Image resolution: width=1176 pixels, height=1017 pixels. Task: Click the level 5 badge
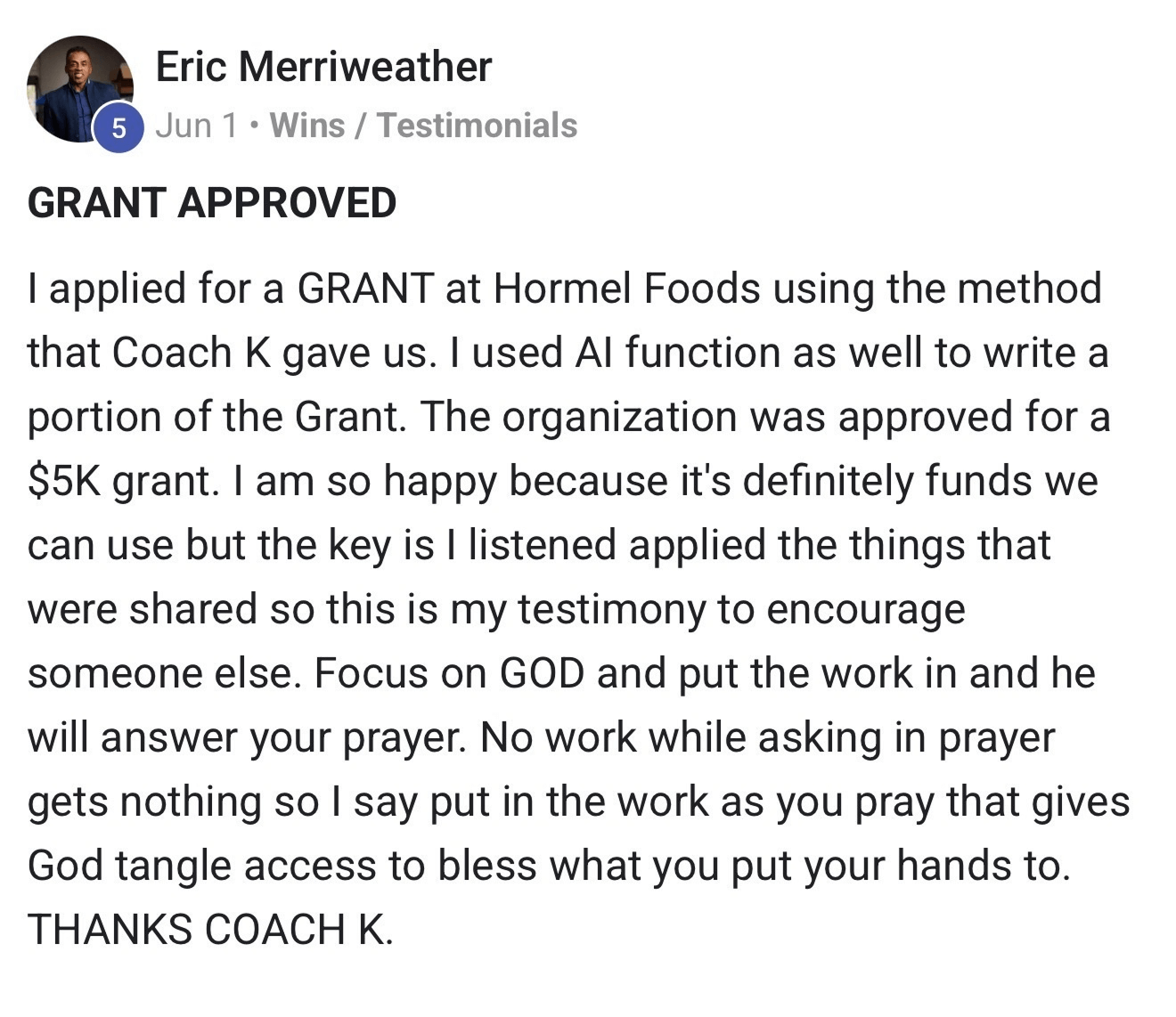(118, 128)
